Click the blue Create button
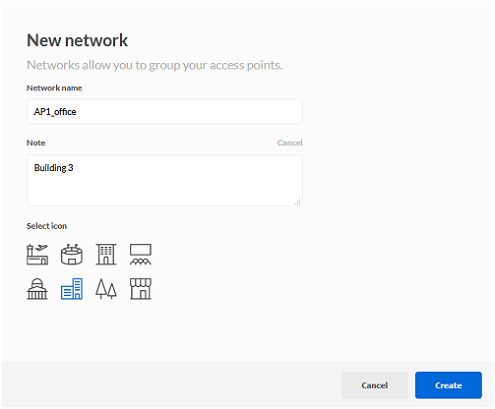The height and width of the screenshot is (409, 495). [448, 385]
